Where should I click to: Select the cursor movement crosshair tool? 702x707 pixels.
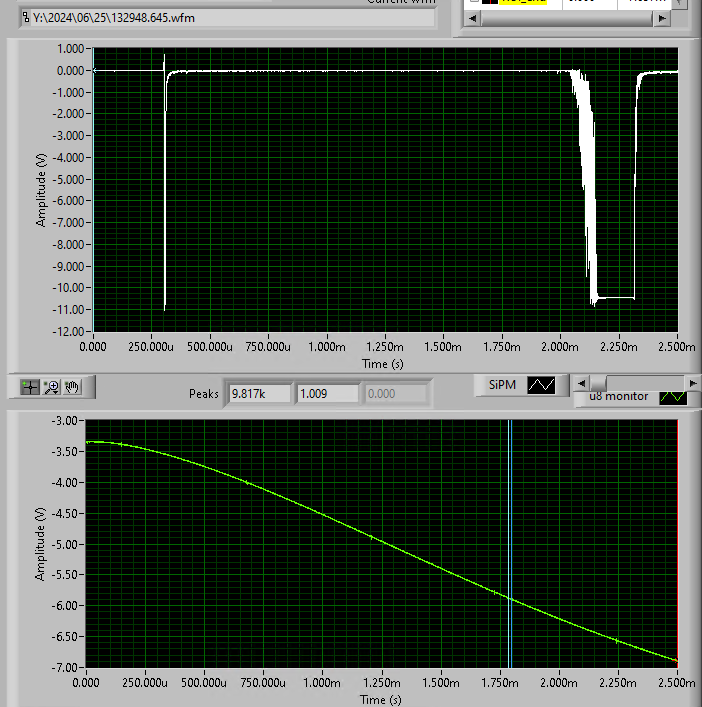(x=30, y=387)
